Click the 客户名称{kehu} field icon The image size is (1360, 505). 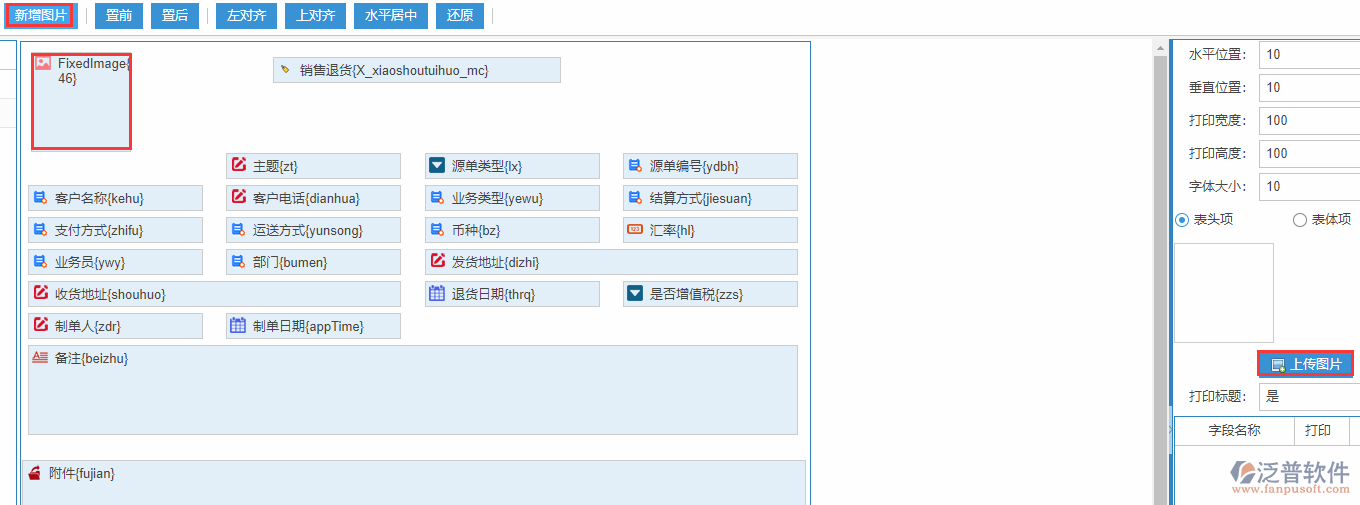[x=41, y=198]
